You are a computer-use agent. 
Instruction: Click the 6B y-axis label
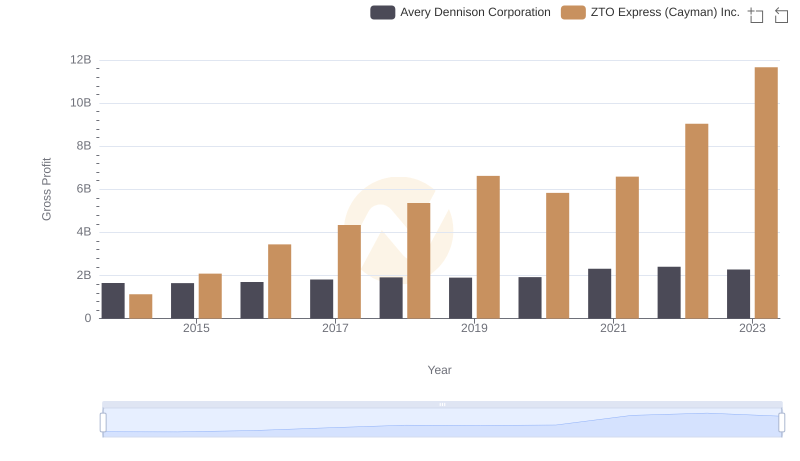click(x=84, y=189)
